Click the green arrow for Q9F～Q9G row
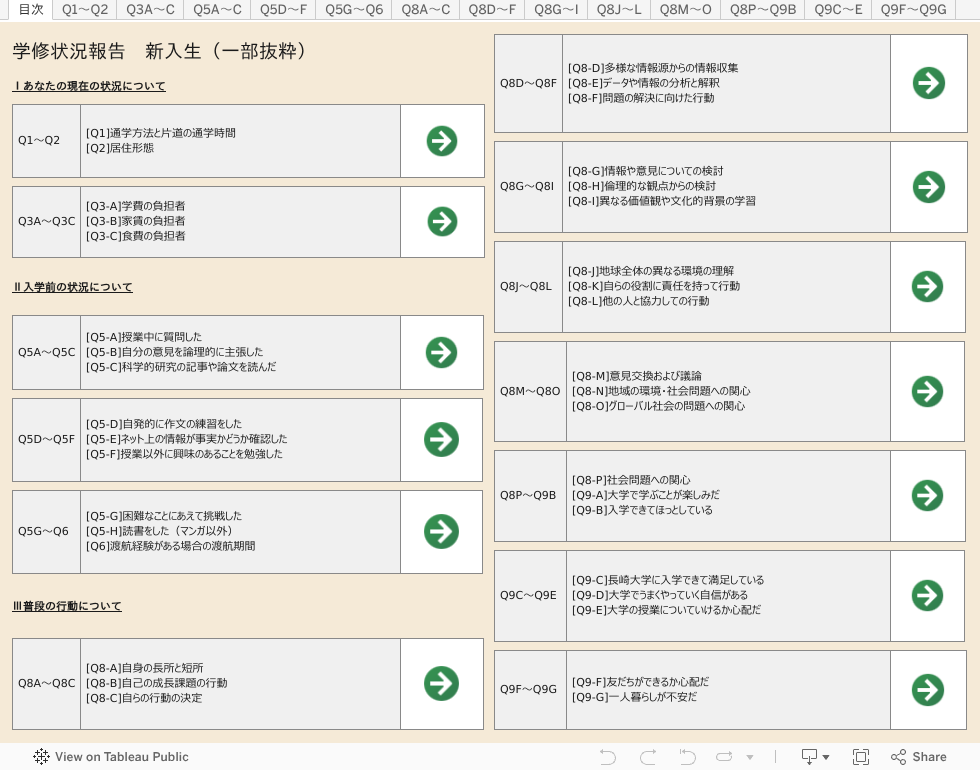 [928, 689]
